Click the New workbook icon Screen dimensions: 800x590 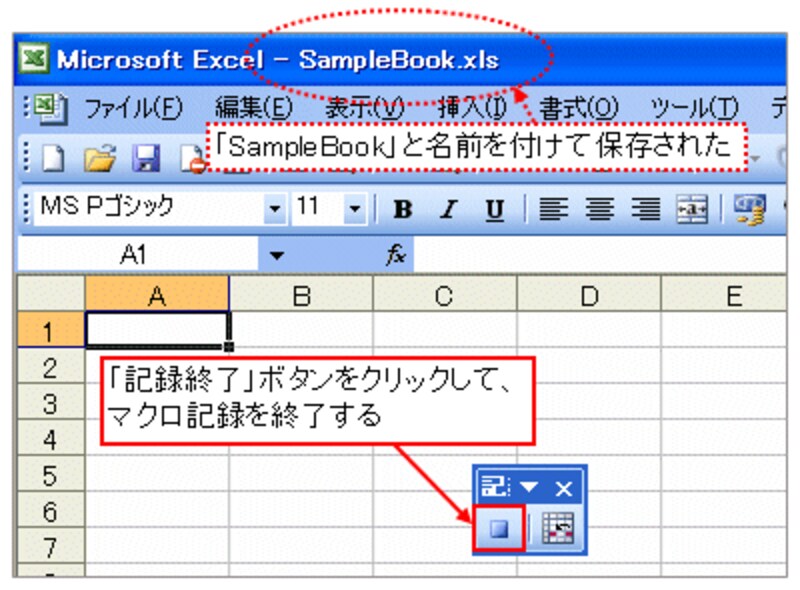(54, 158)
